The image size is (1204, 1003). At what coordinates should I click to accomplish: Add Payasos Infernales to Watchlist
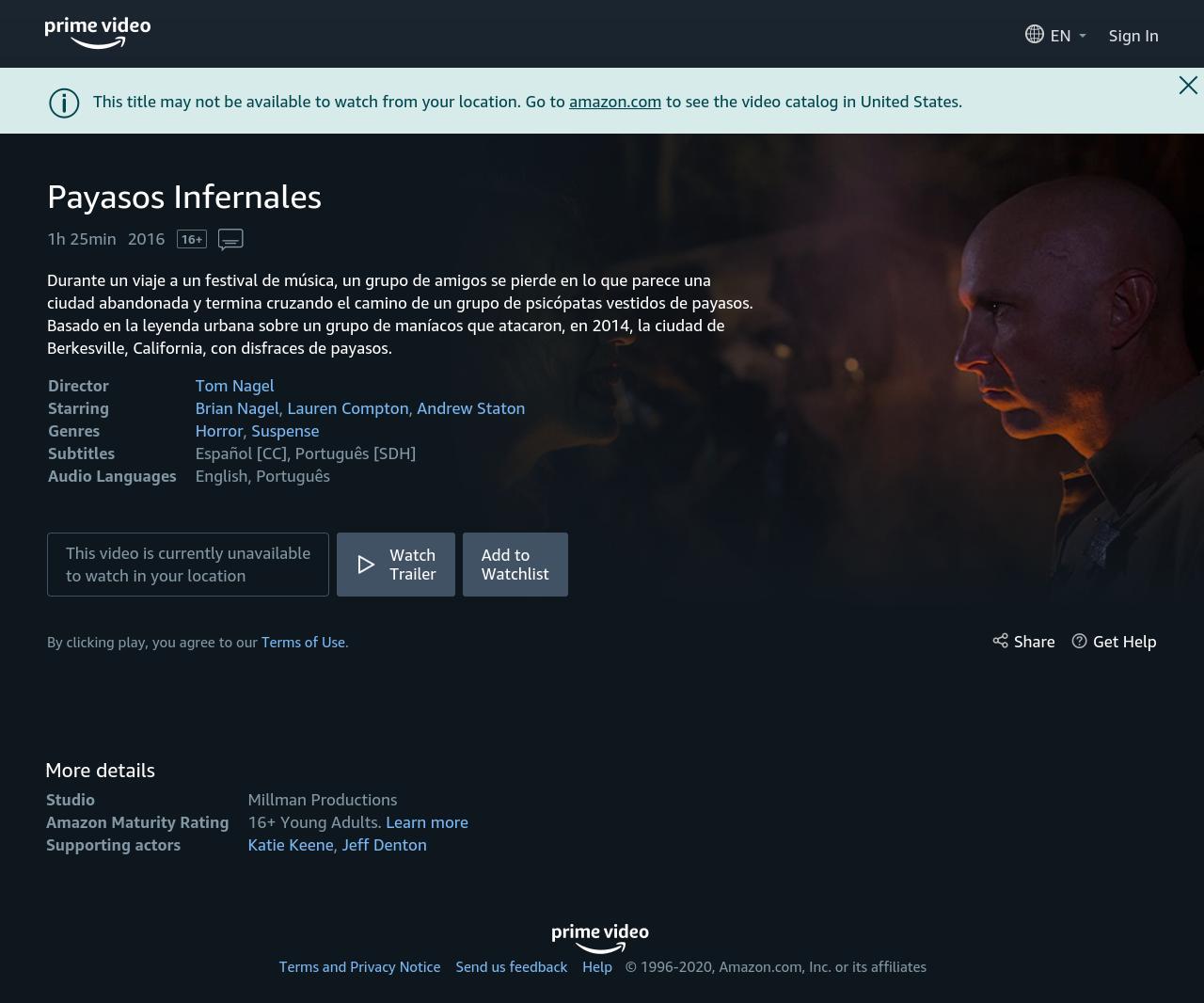[515, 565]
